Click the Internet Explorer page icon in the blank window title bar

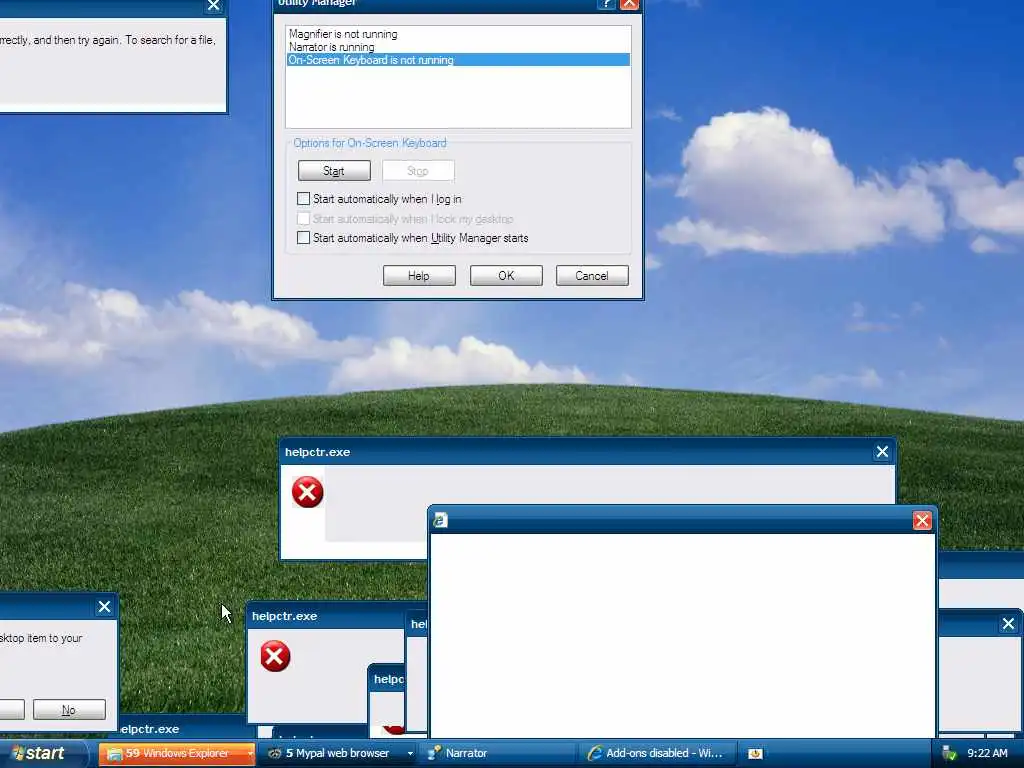click(x=441, y=520)
